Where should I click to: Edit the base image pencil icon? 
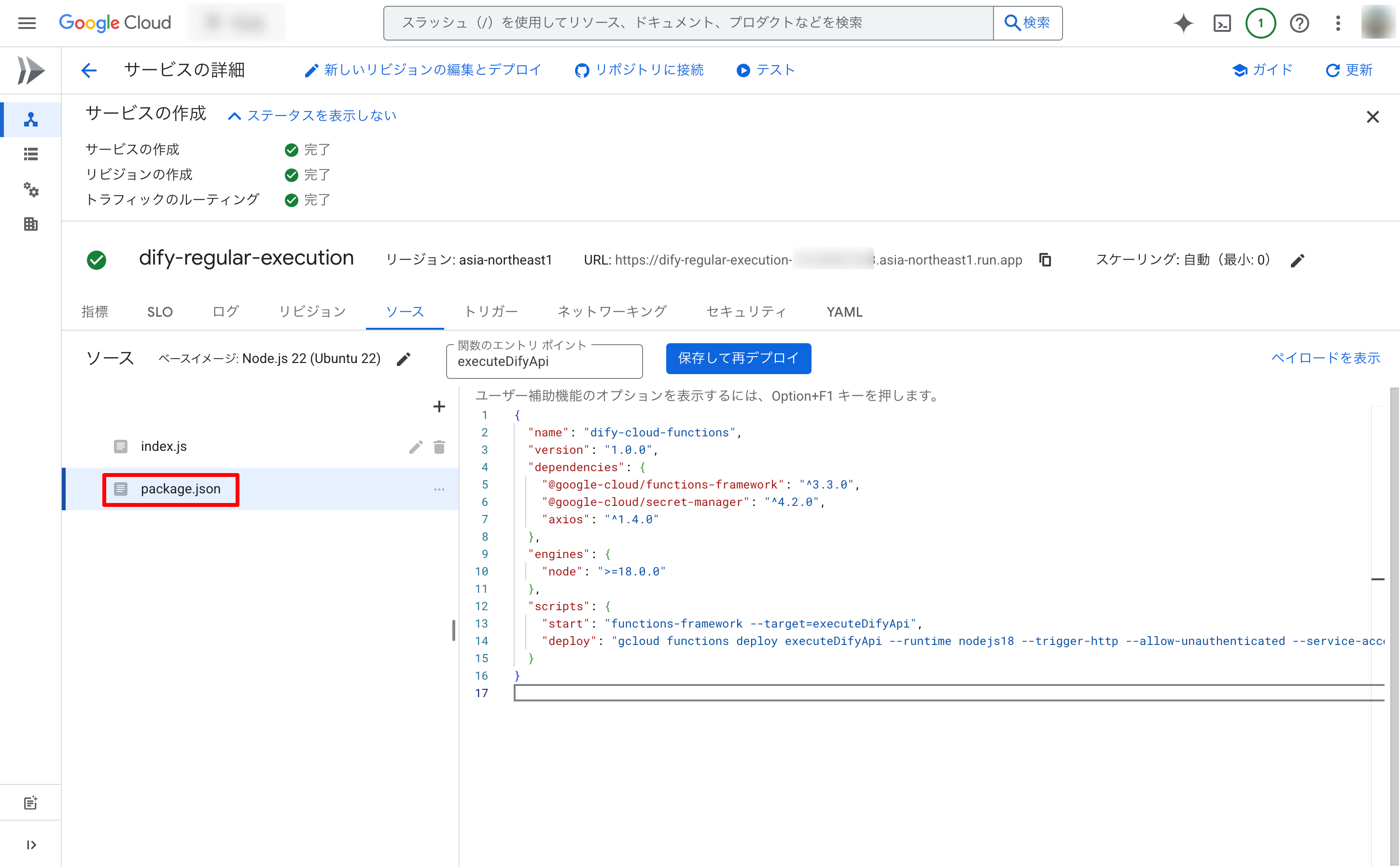pos(404,359)
